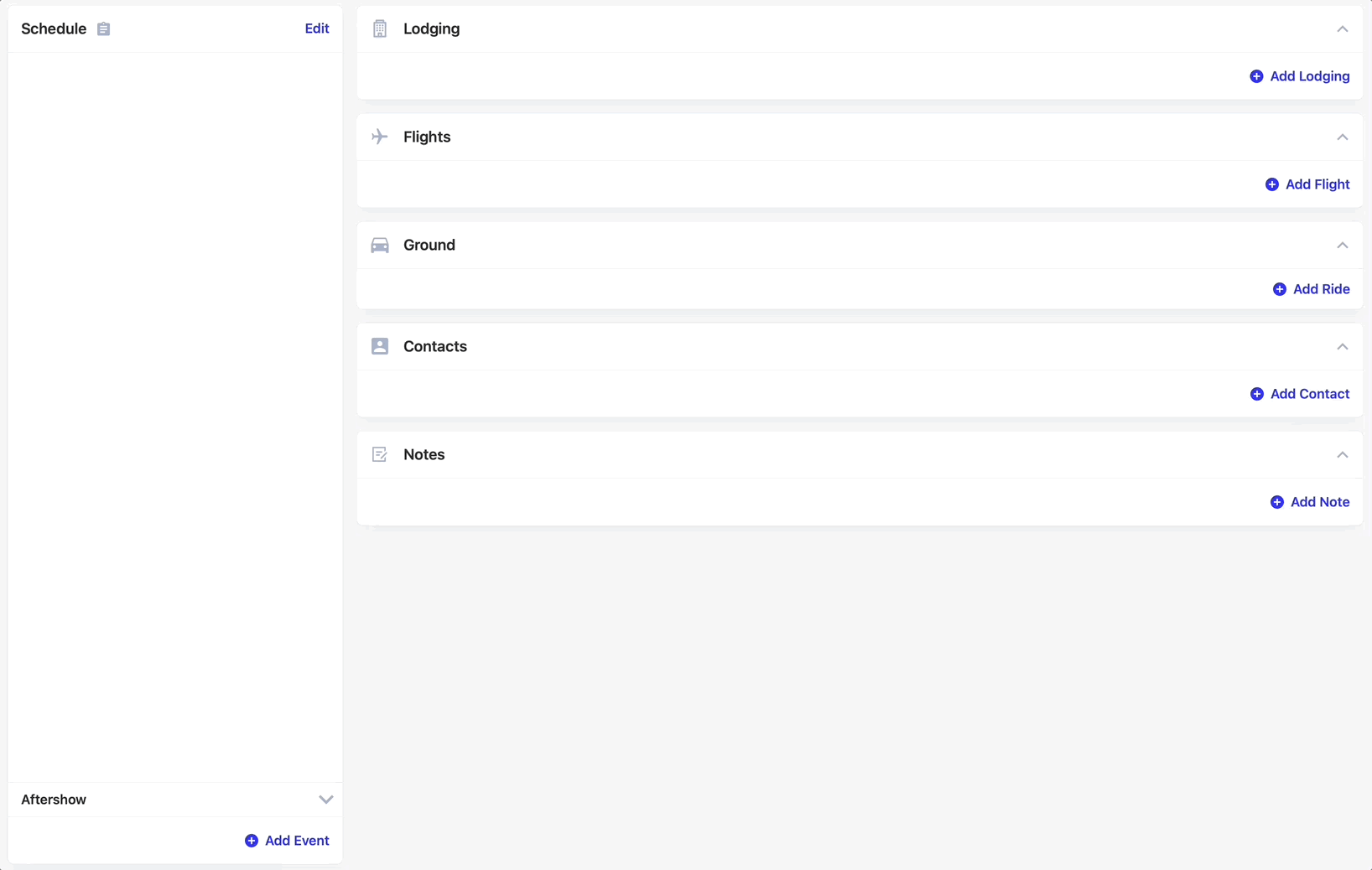Click the Contacts person icon
Image resolution: width=1372 pixels, height=870 pixels.
(380, 345)
